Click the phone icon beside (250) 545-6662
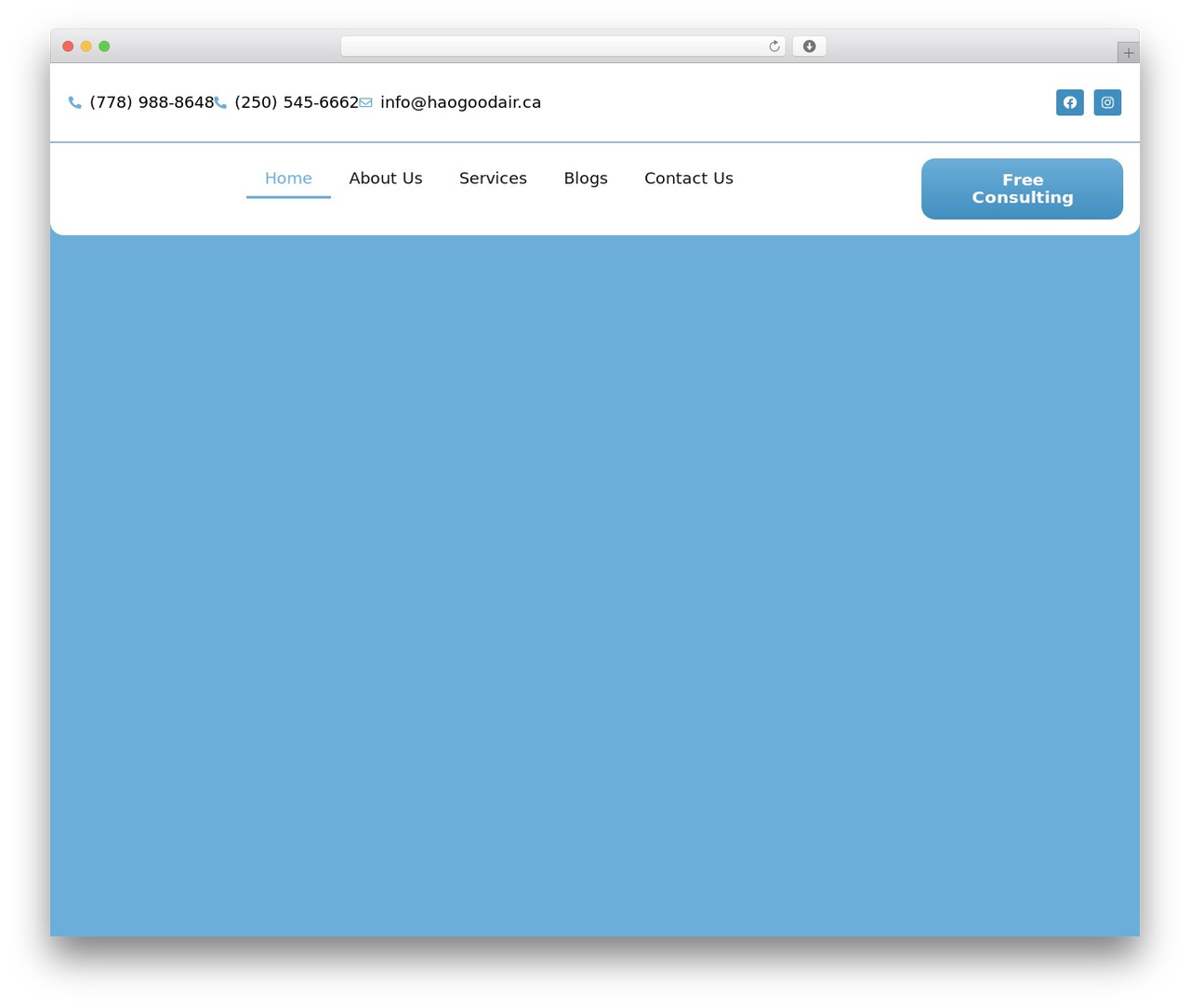Screen dimensions: 1190x1008 tap(220, 102)
